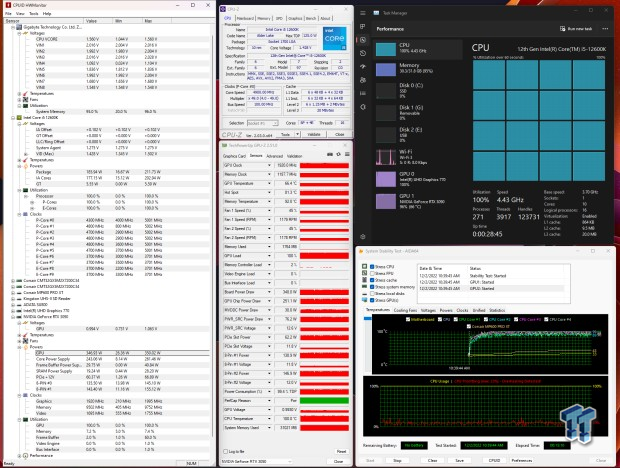Enable Log to file checkbox in GPU-Z

[225, 451]
